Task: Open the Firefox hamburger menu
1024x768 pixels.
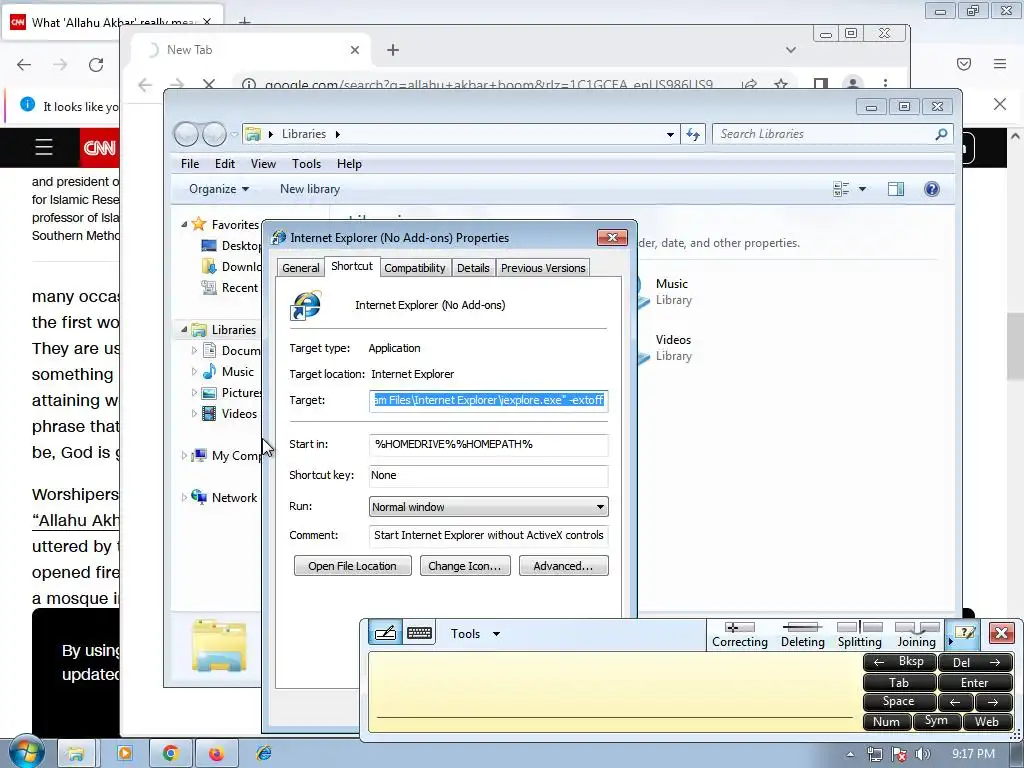Action: point(1000,63)
